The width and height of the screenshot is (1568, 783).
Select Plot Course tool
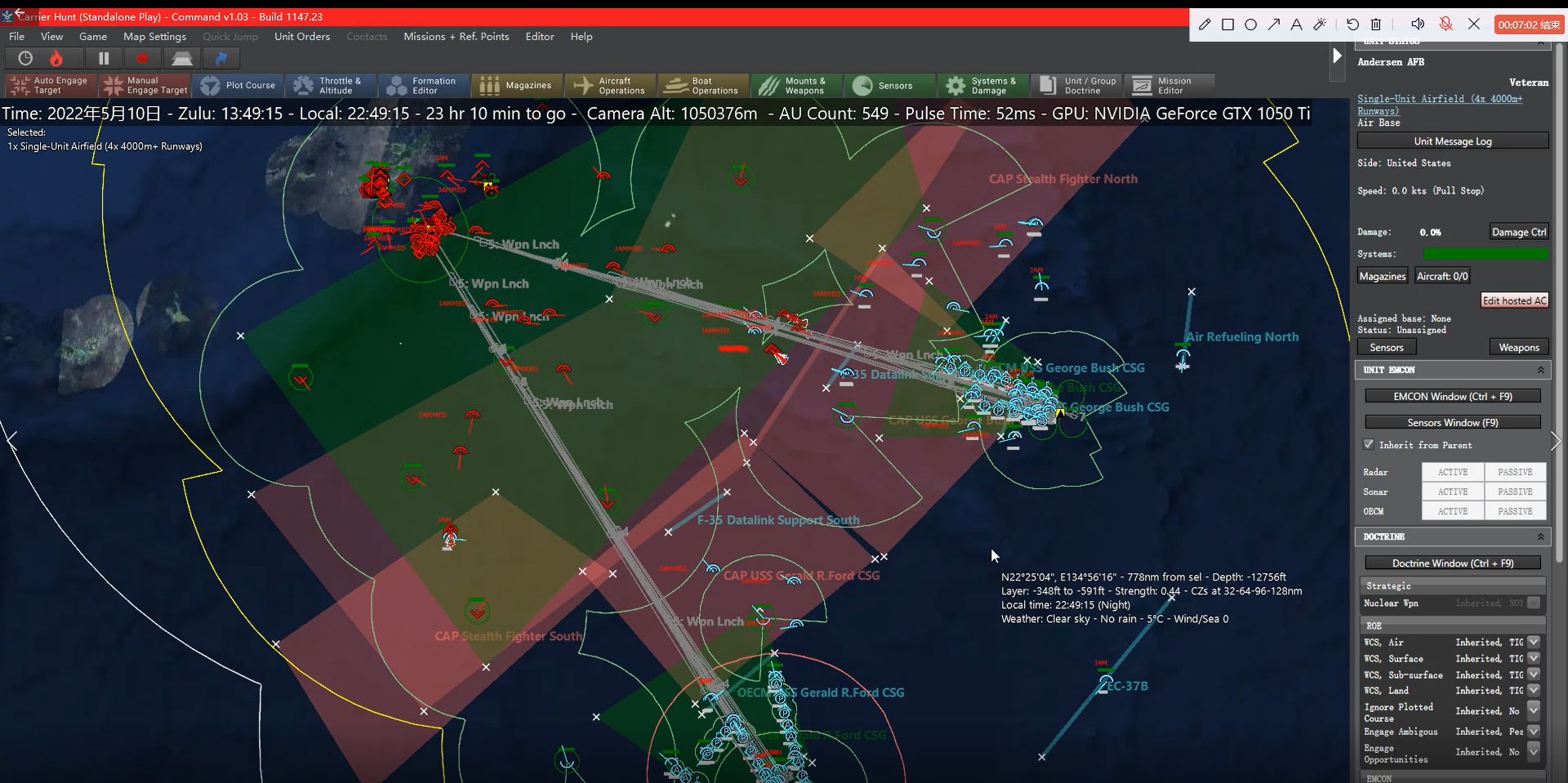click(238, 85)
